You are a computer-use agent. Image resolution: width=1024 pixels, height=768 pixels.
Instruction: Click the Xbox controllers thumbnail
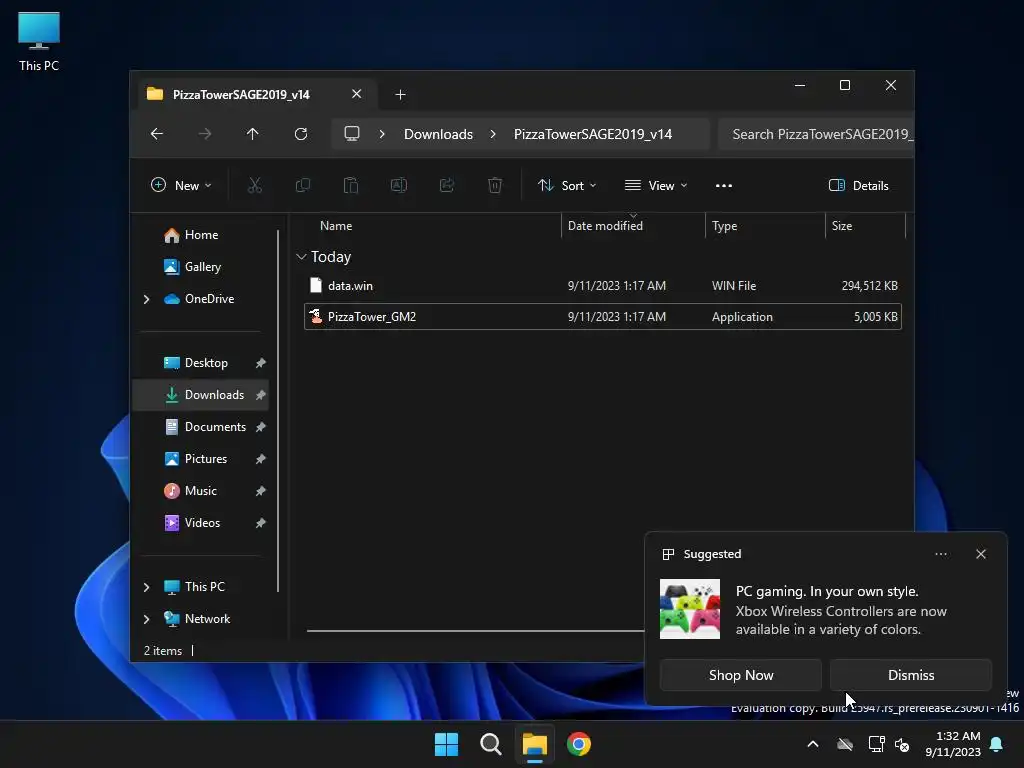tap(690, 609)
